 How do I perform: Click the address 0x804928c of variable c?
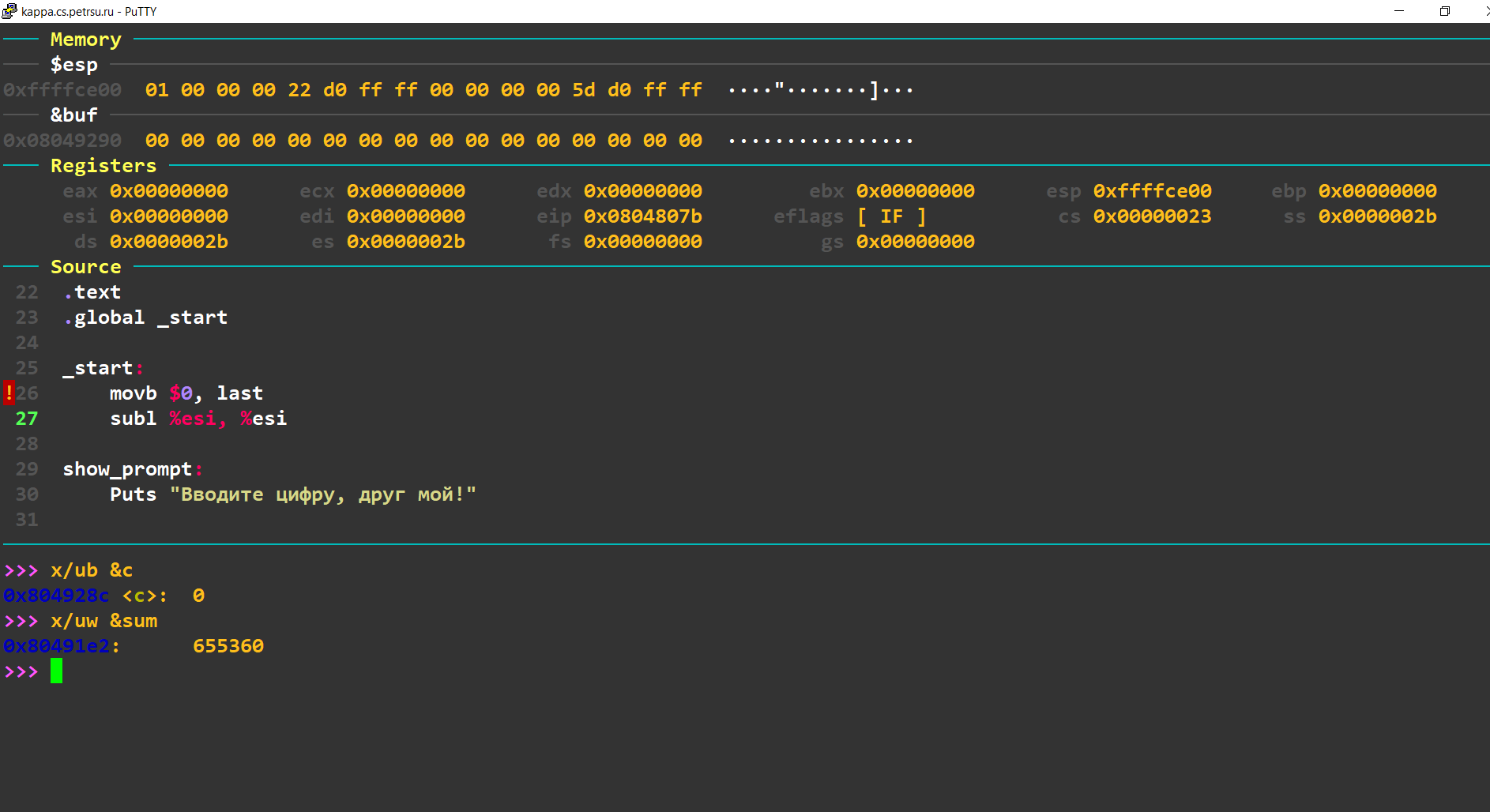tap(56, 596)
